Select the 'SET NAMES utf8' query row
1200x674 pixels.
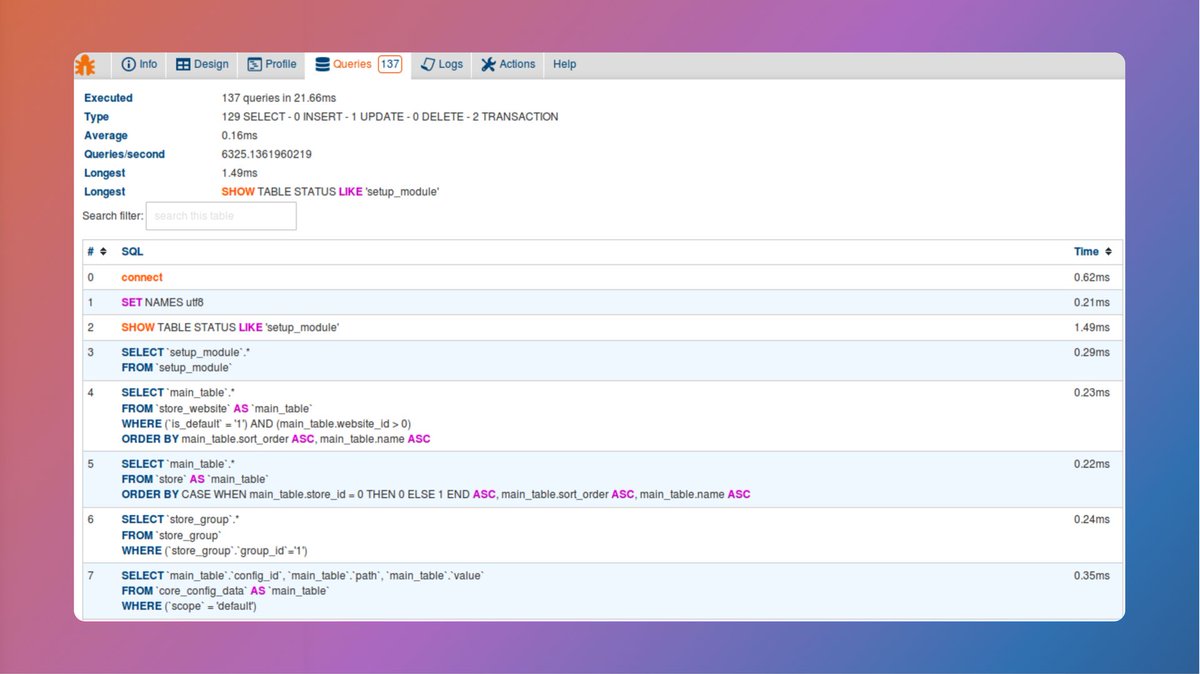(x=602, y=302)
